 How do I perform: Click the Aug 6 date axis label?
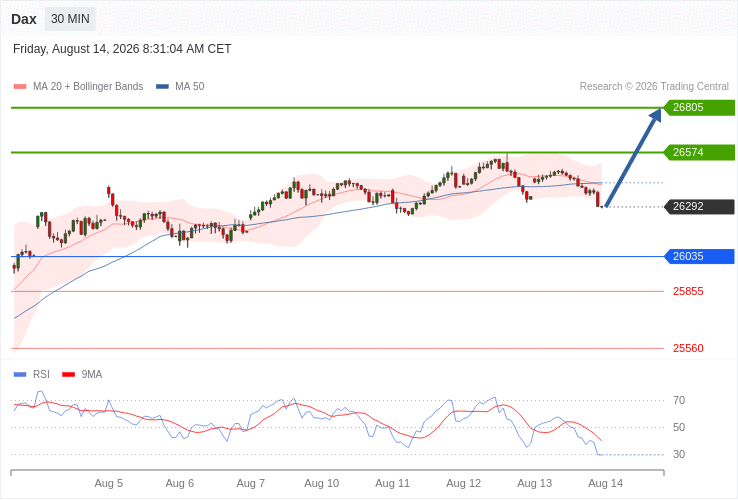click(x=180, y=484)
